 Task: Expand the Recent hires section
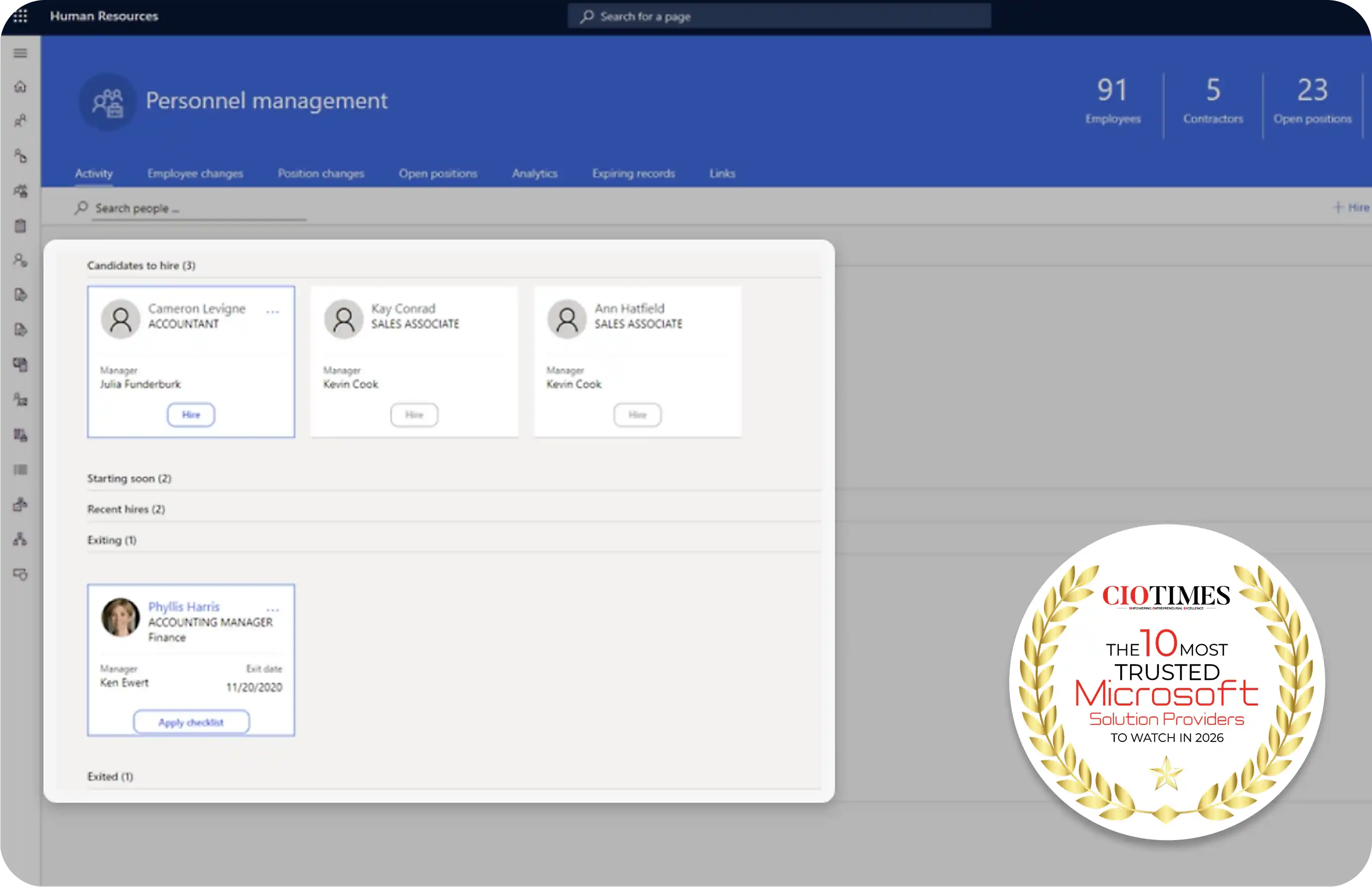coord(126,509)
